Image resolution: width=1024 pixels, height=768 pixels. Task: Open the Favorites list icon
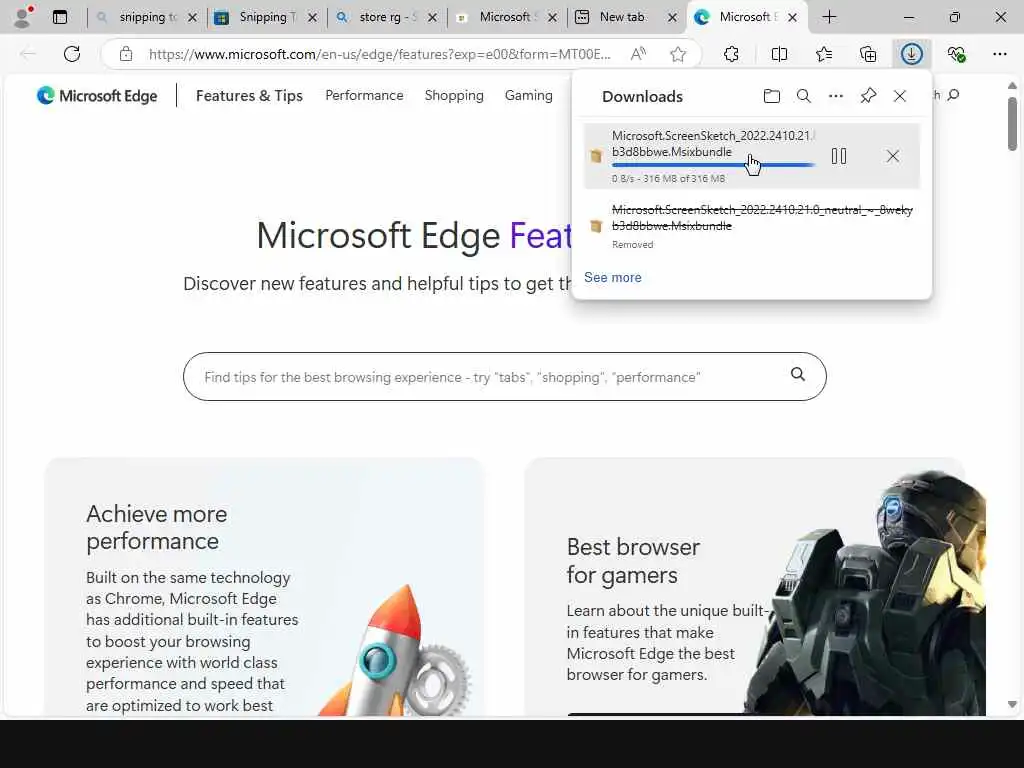pyautogui.click(x=824, y=54)
